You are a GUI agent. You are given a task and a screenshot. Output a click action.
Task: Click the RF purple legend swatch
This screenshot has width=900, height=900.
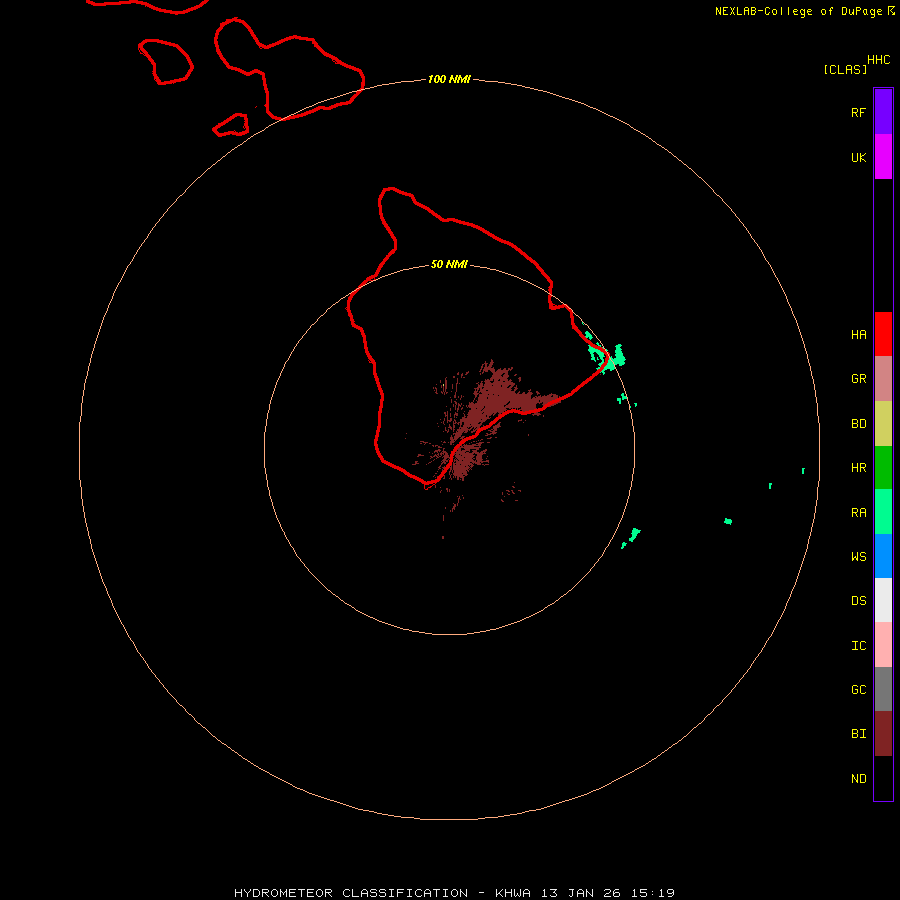click(883, 112)
